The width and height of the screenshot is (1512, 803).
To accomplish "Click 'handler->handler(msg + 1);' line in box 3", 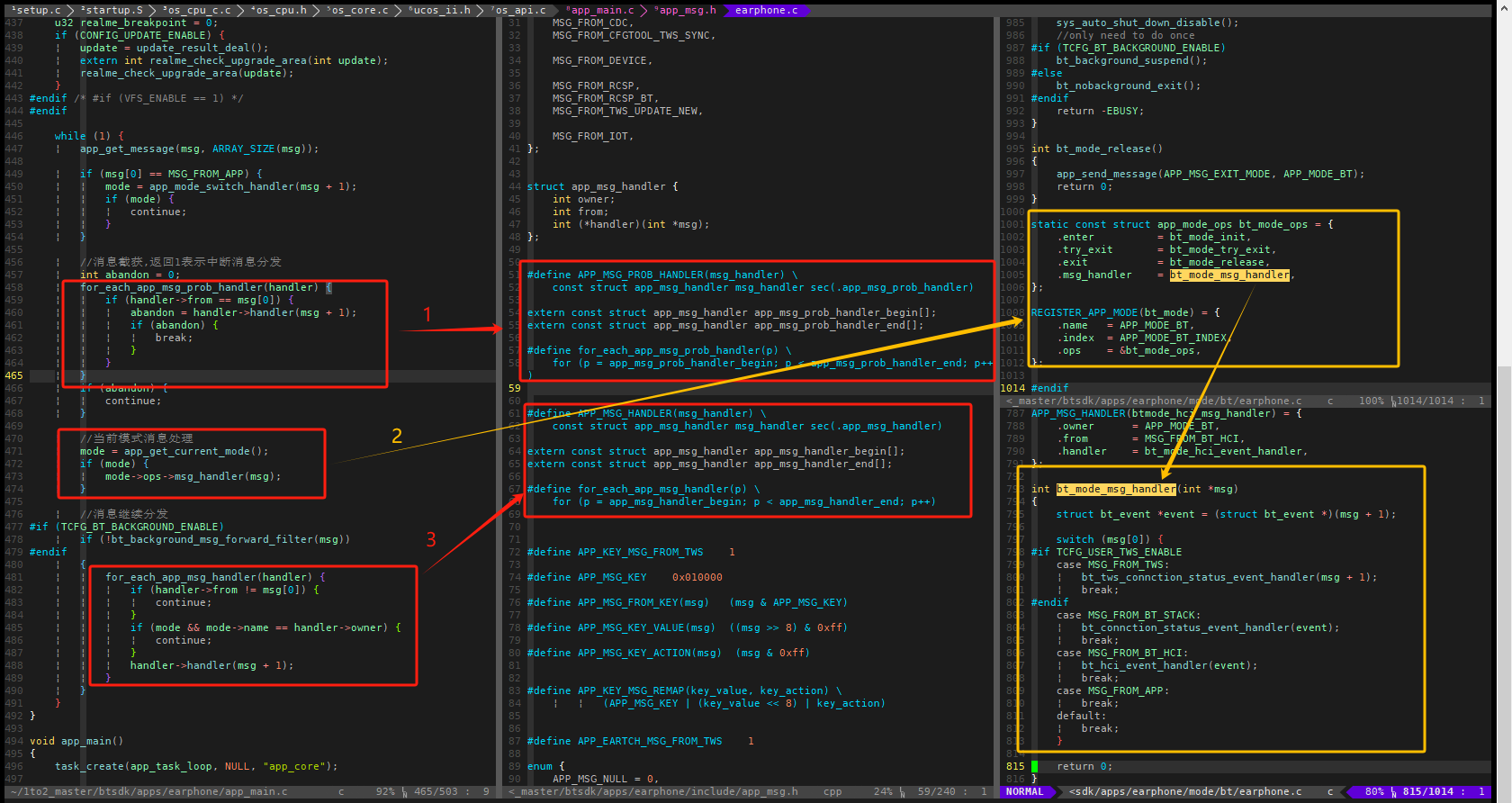I will pos(211,665).
